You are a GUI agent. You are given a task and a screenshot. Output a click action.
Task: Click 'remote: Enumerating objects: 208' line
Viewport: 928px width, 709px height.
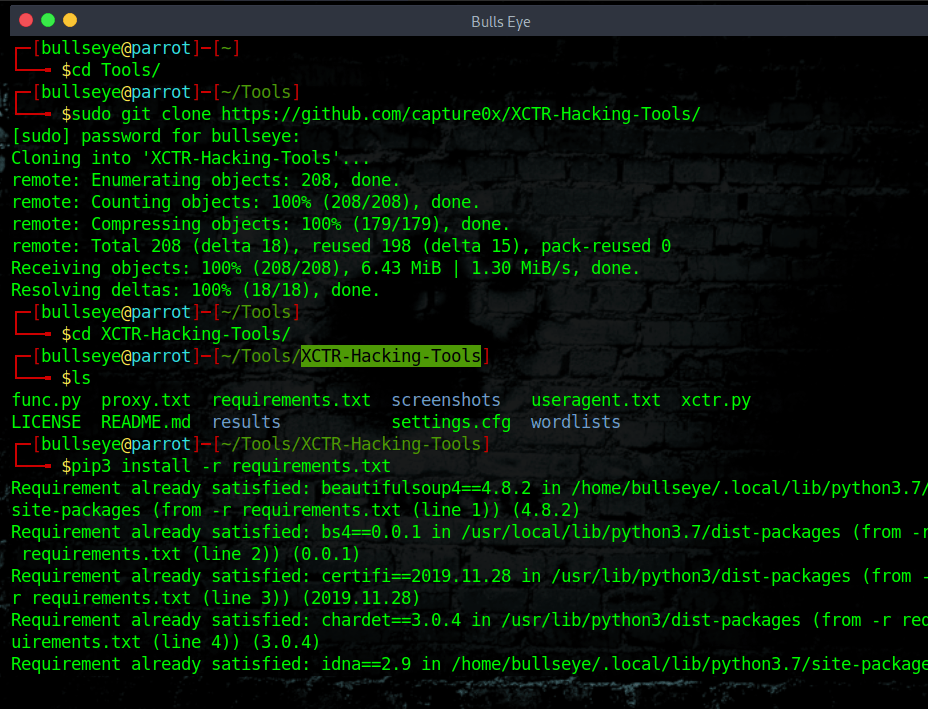click(205, 180)
